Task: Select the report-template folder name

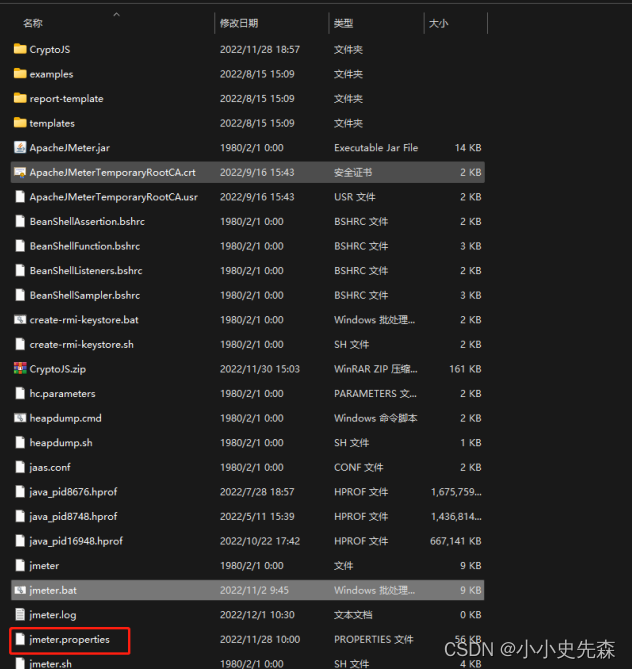Action: [67, 99]
